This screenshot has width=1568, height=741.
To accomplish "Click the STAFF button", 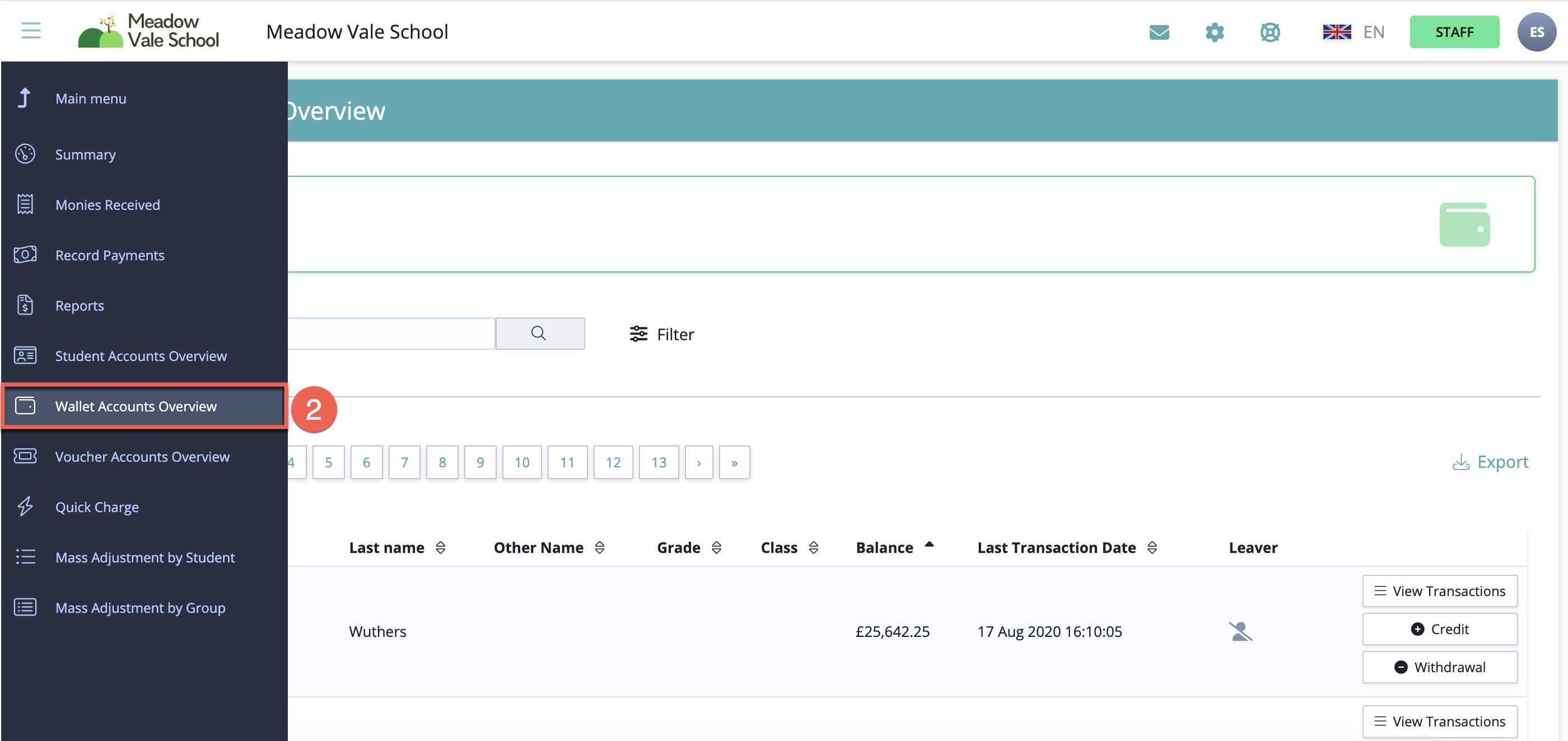I will click(x=1454, y=32).
